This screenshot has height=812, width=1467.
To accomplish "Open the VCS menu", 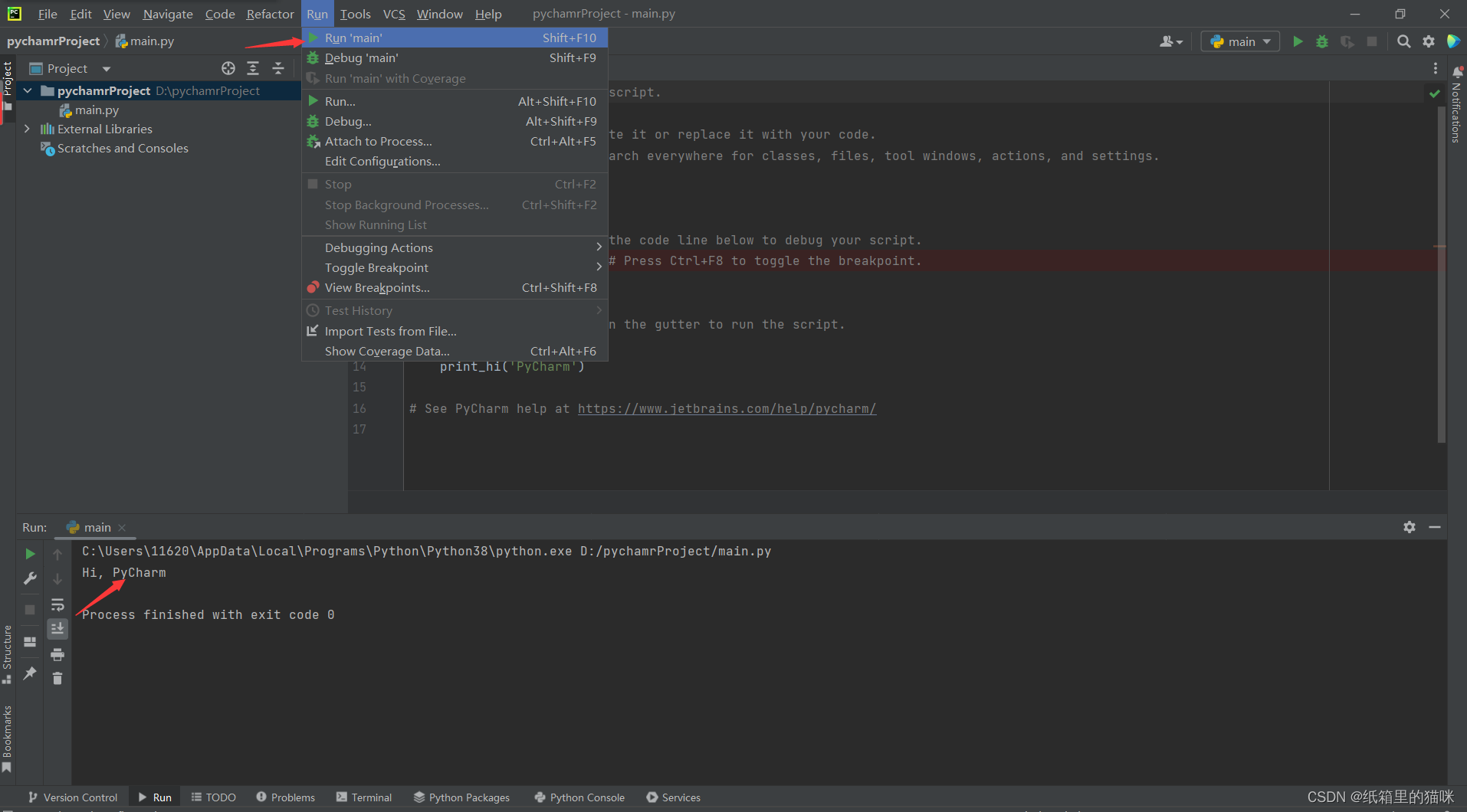I will 394,14.
